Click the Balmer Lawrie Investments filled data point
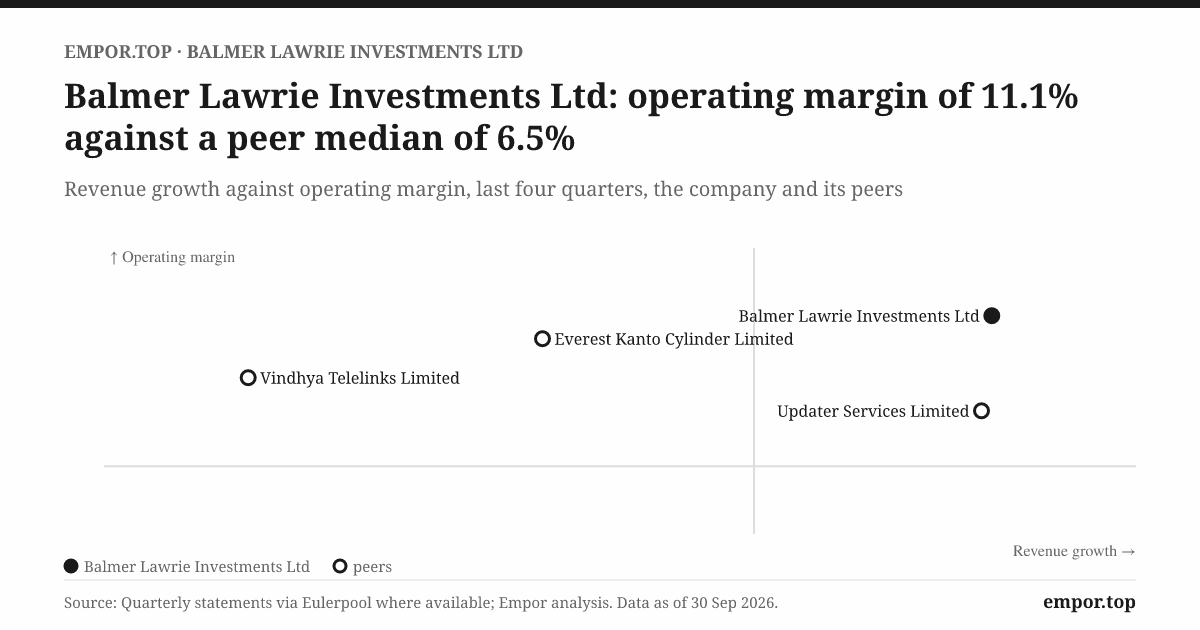The height and width of the screenshot is (630, 1200). (x=992, y=316)
